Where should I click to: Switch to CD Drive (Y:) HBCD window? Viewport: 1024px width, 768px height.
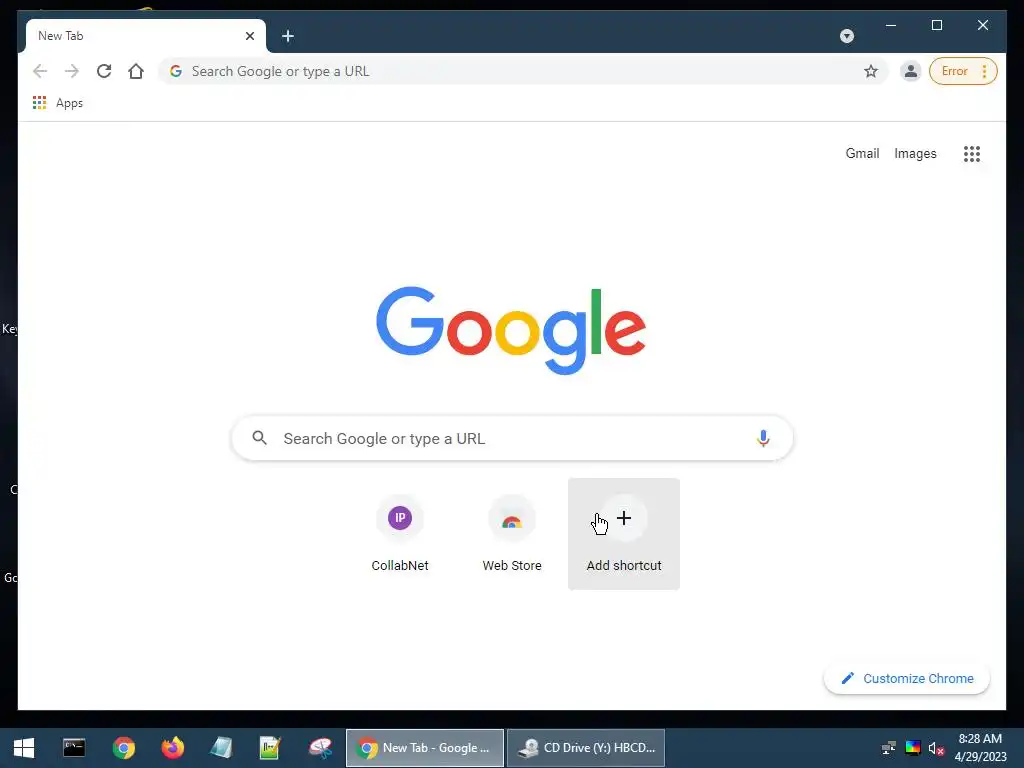pos(586,748)
